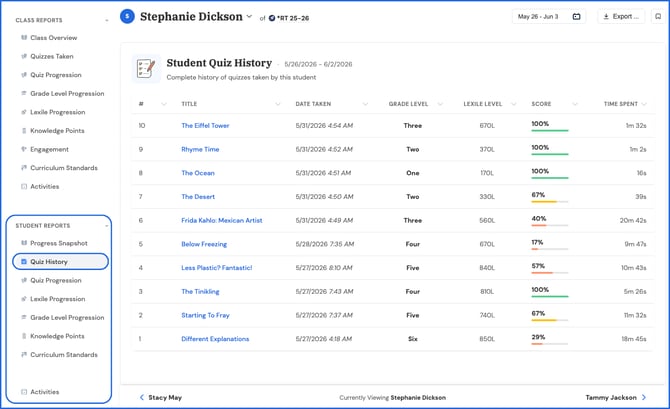The image size is (670, 409).
Task: Open Class Overview report
Action: pyautogui.click(x=53, y=38)
